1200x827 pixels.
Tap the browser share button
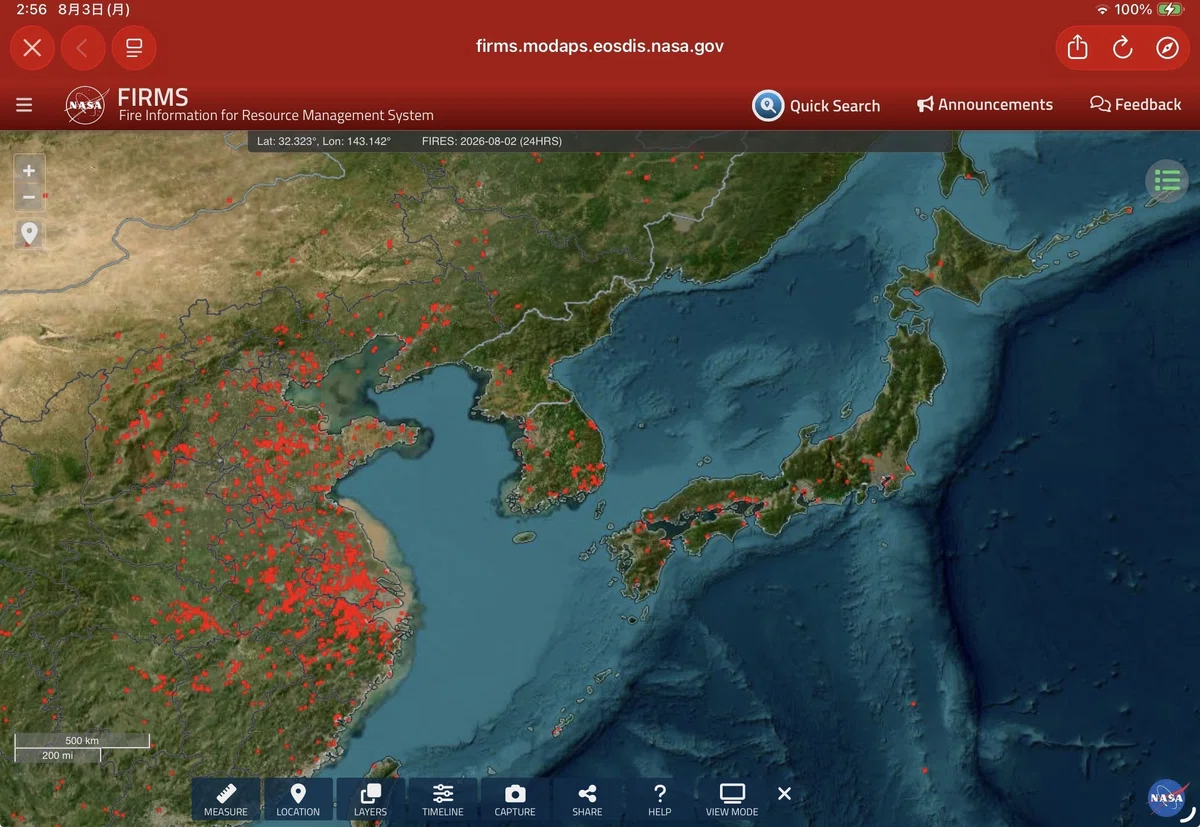tap(1077, 47)
